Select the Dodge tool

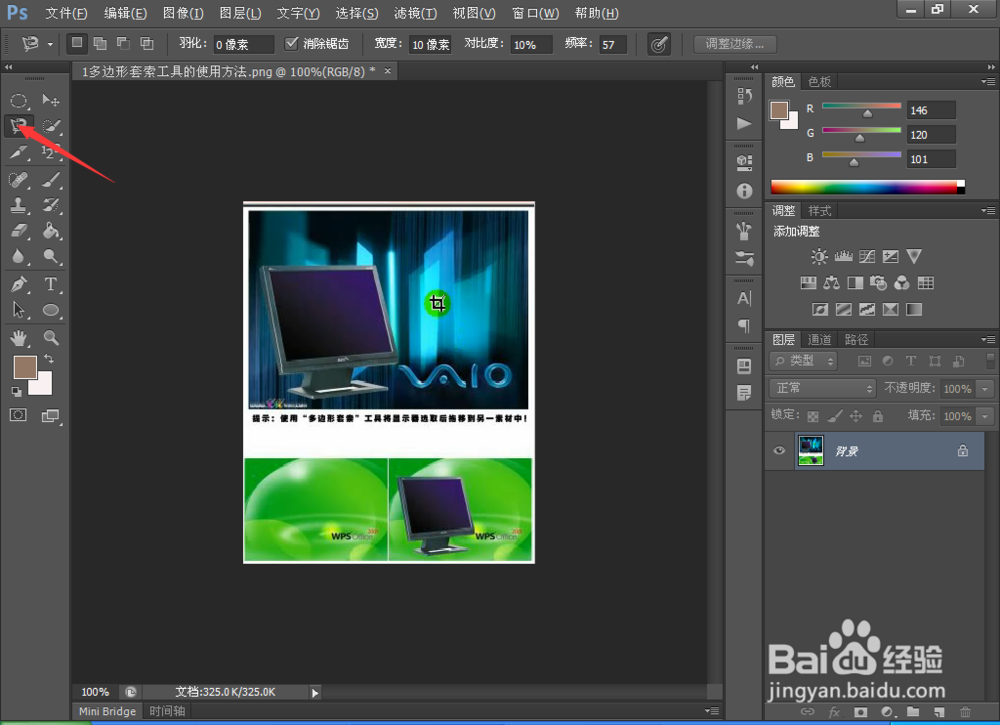(51, 256)
